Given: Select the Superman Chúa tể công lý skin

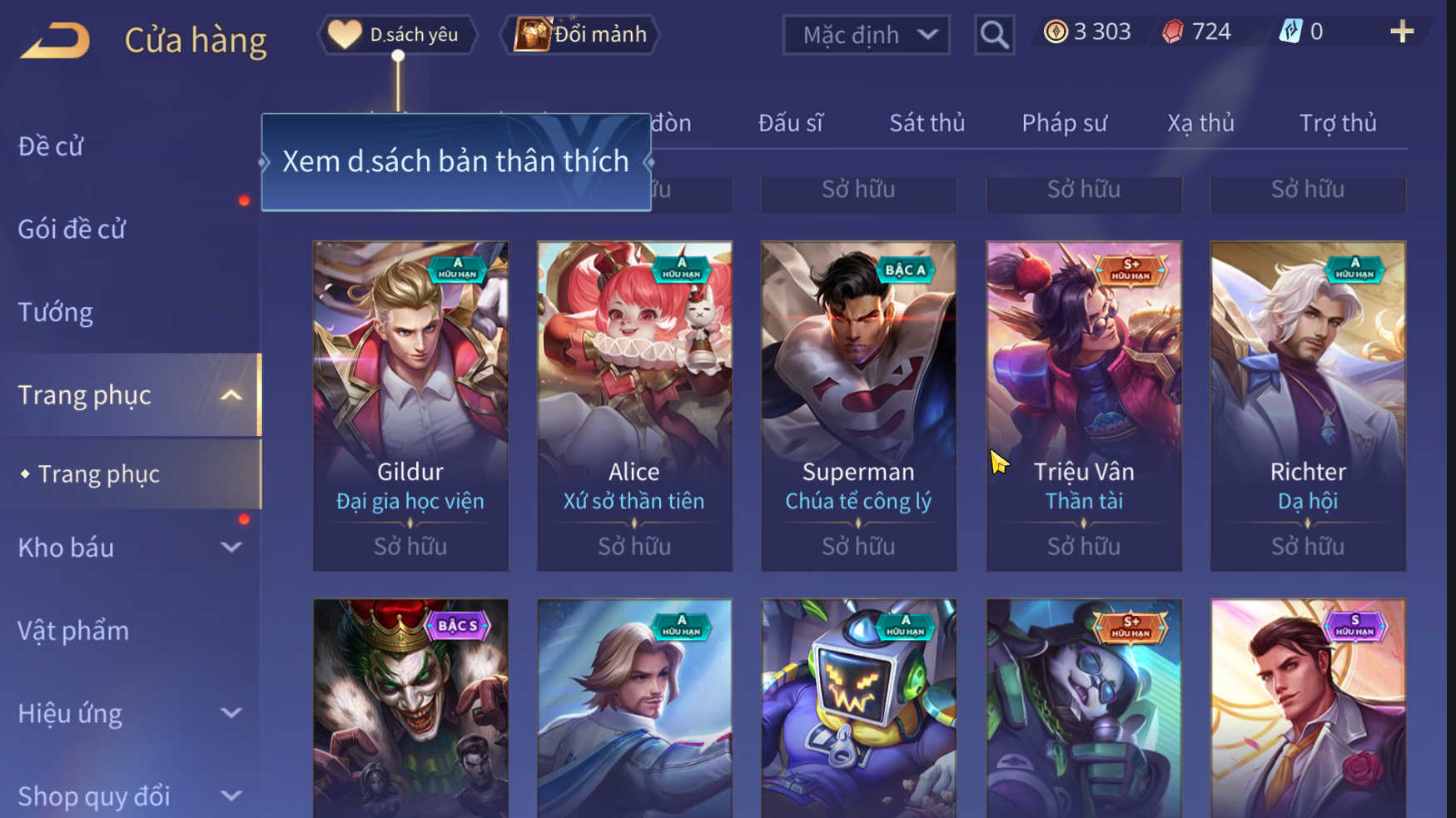Looking at the screenshot, I should pos(858,406).
